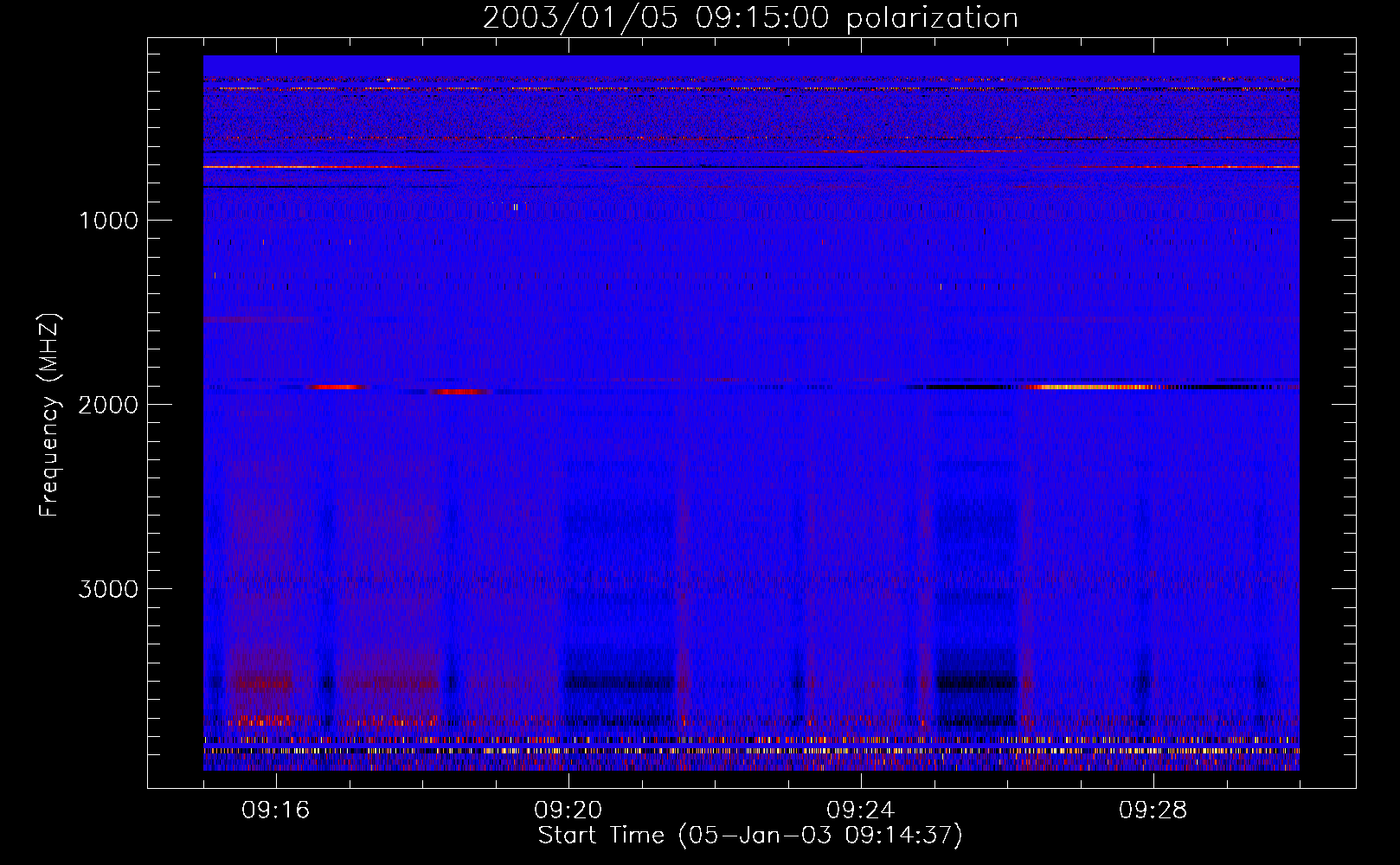Click the 1000 frequency tick label
This screenshot has height=865, width=1400.
point(108,221)
